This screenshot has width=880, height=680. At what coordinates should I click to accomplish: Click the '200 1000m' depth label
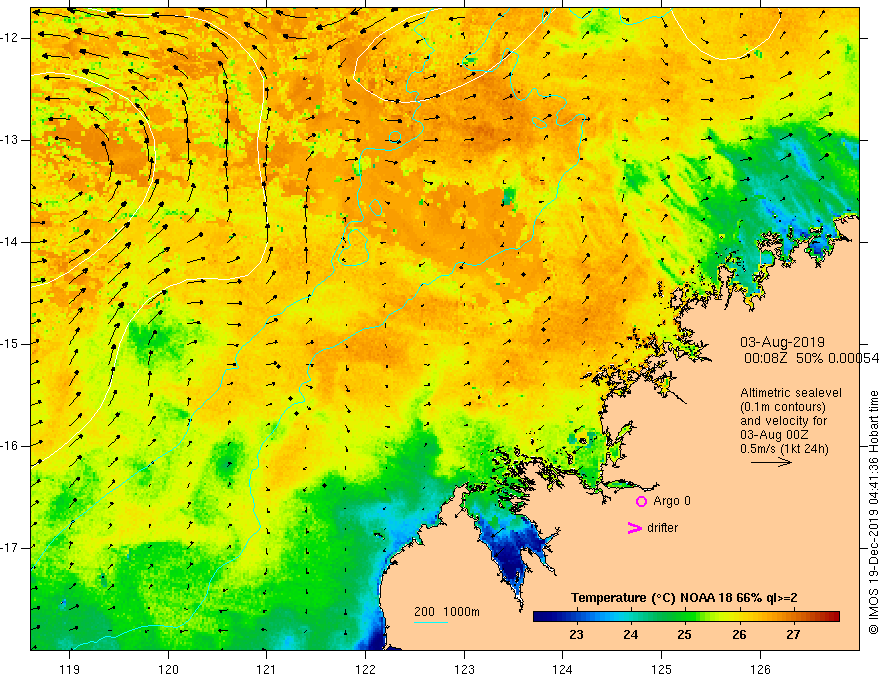(447, 612)
